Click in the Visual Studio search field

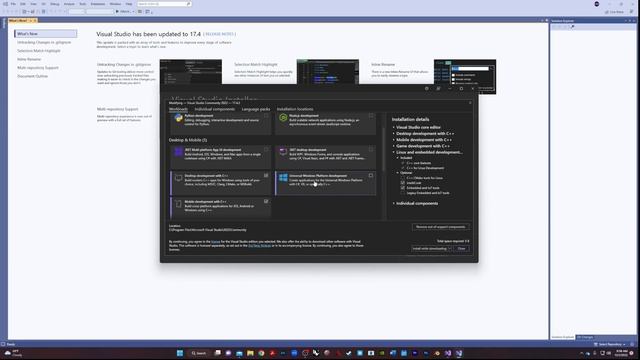(164, 4)
